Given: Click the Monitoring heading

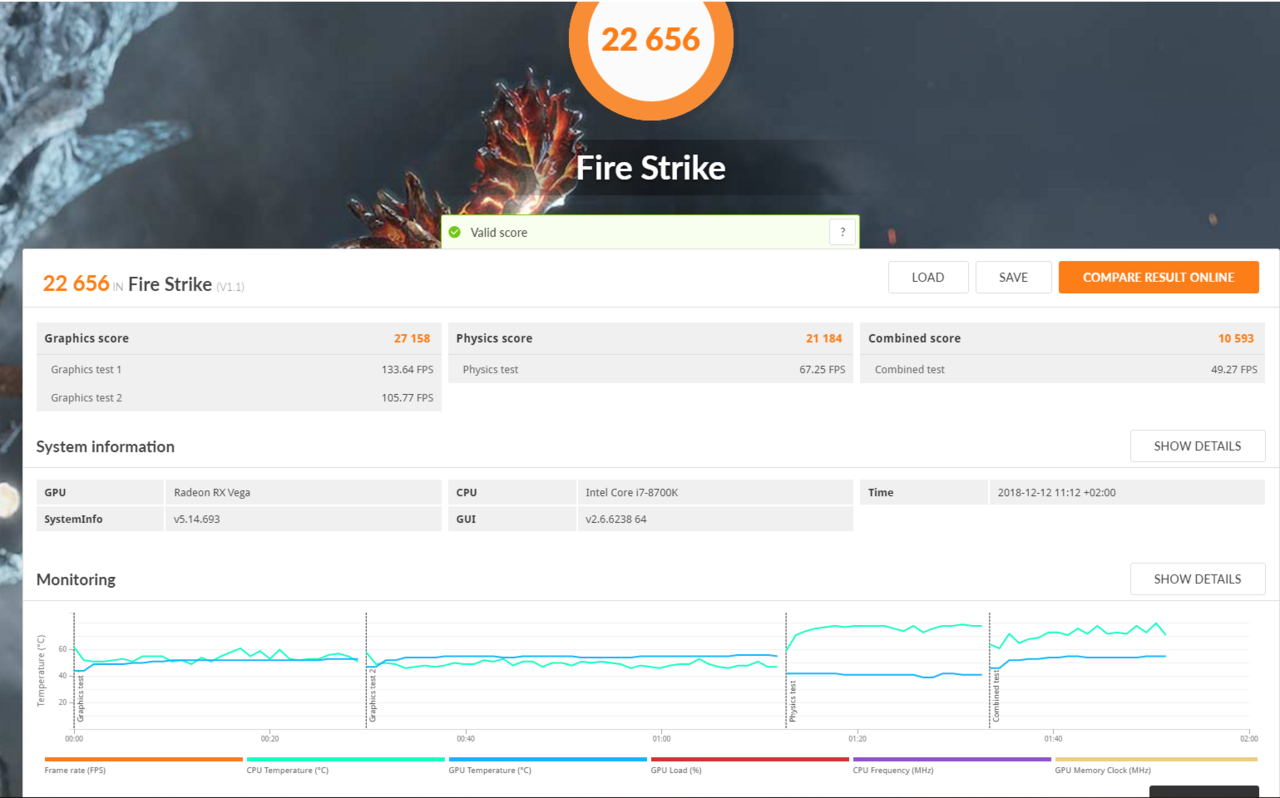Looking at the screenshot, I should tap(76, 579).
